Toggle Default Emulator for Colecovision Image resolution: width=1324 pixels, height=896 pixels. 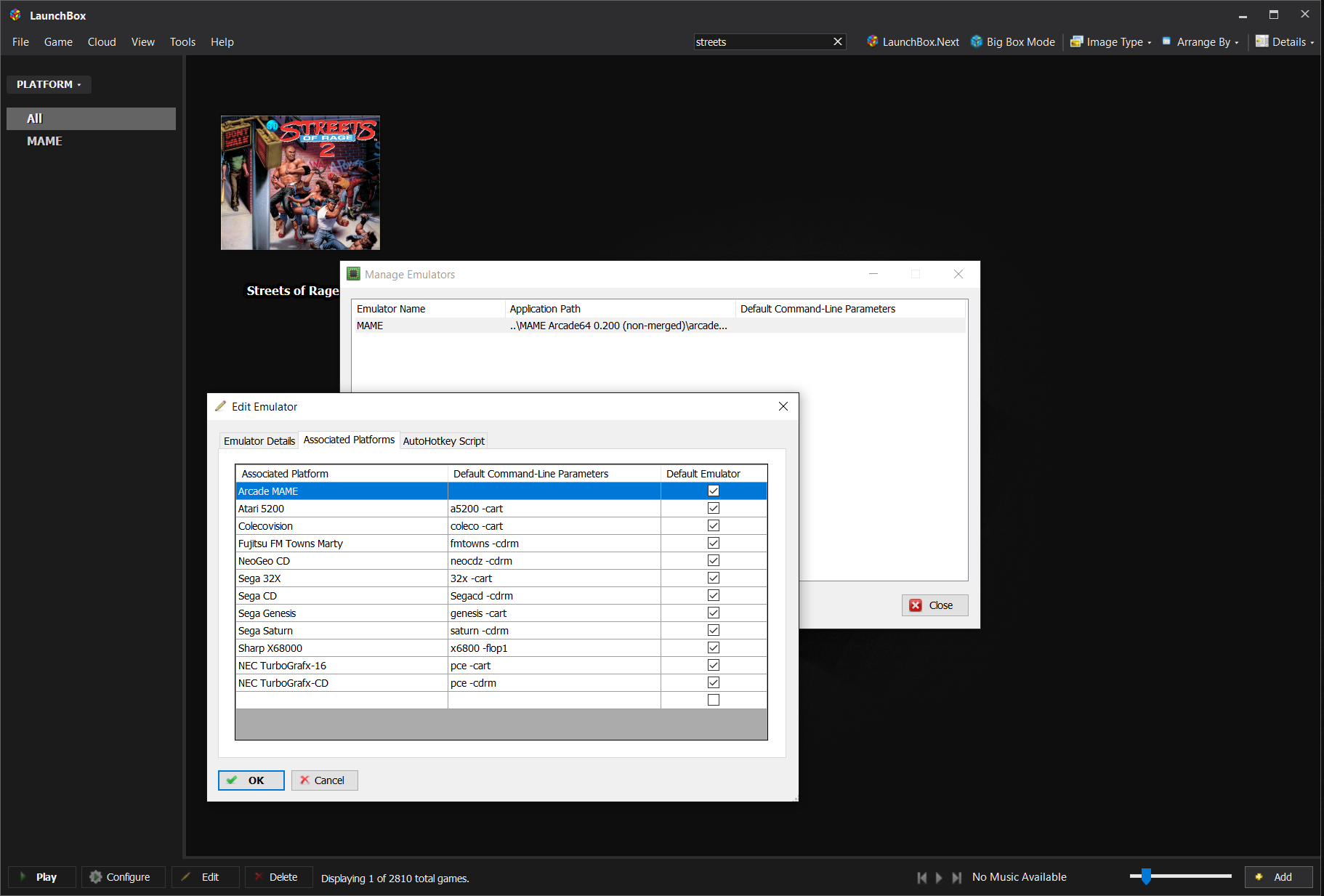(x=714, y=526)
